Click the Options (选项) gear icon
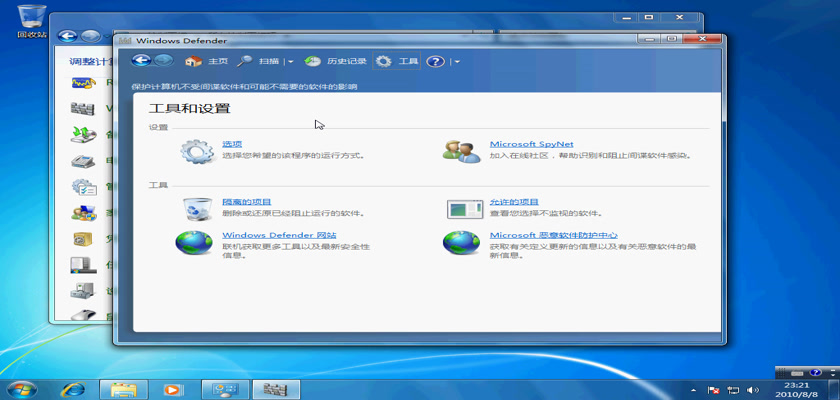This screenshot has width=840, height=400. tap(197, 151)
